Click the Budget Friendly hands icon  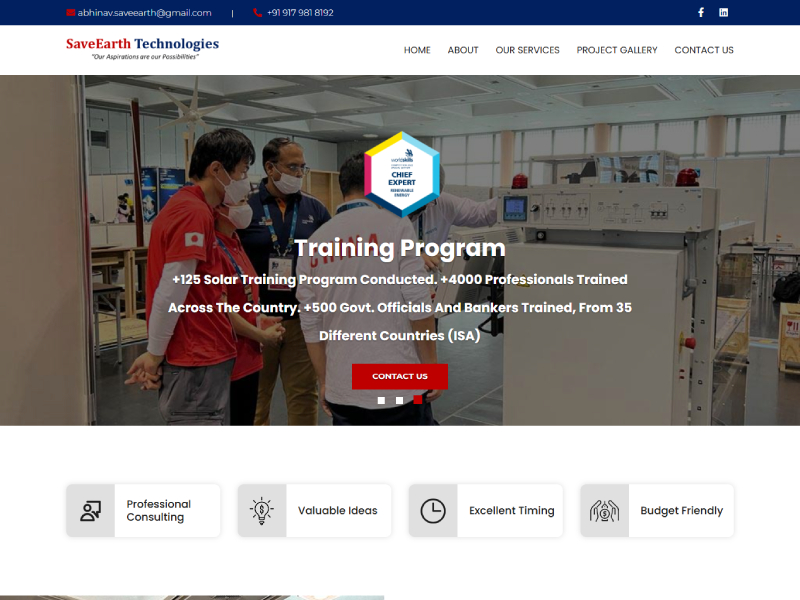pos(604,511)
